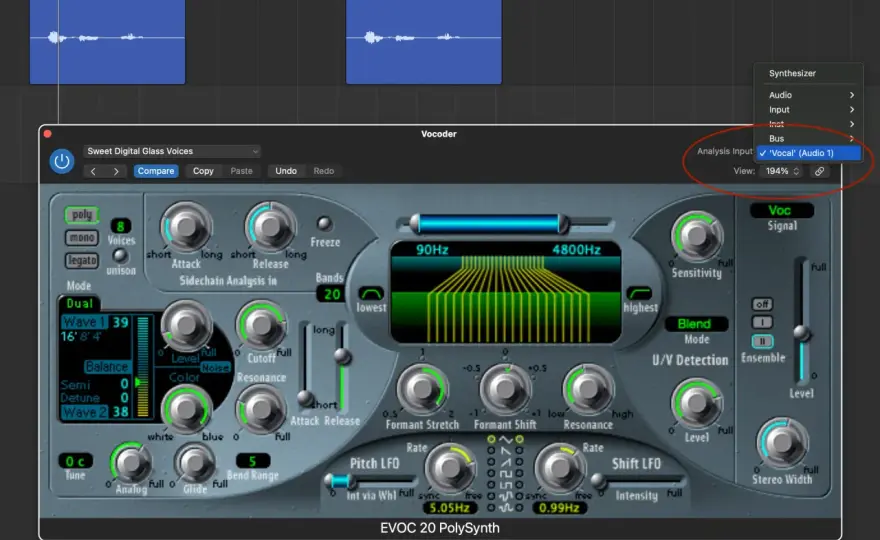
Task: Open the Sweet Digital Glass Voices preset dropdown
Action: click(x=172, y=152)
